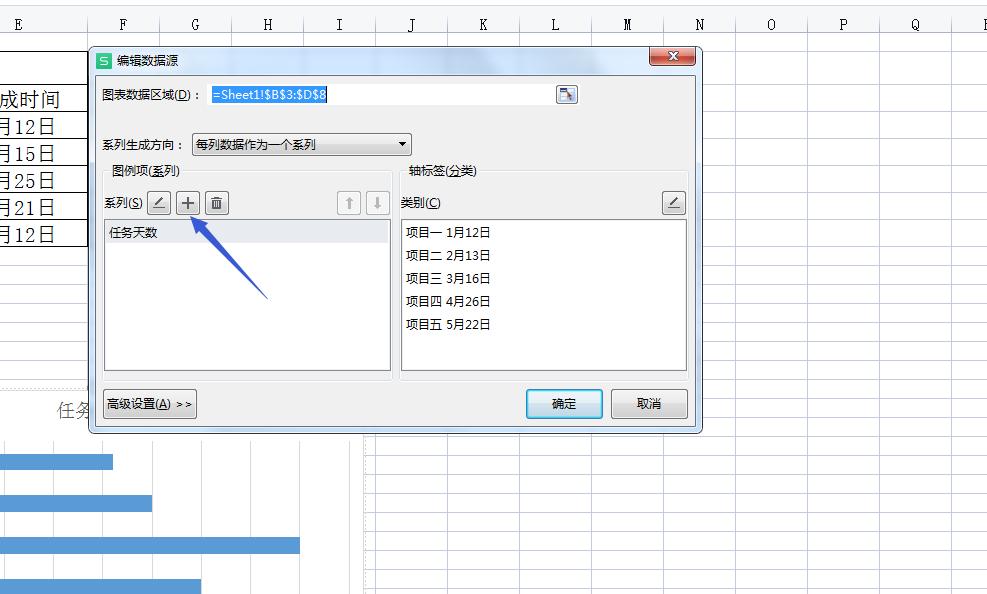The width and height of the screenshot is (987, 594).
Task: Click the longest blue bar in the chart
Action: (150, 545)
